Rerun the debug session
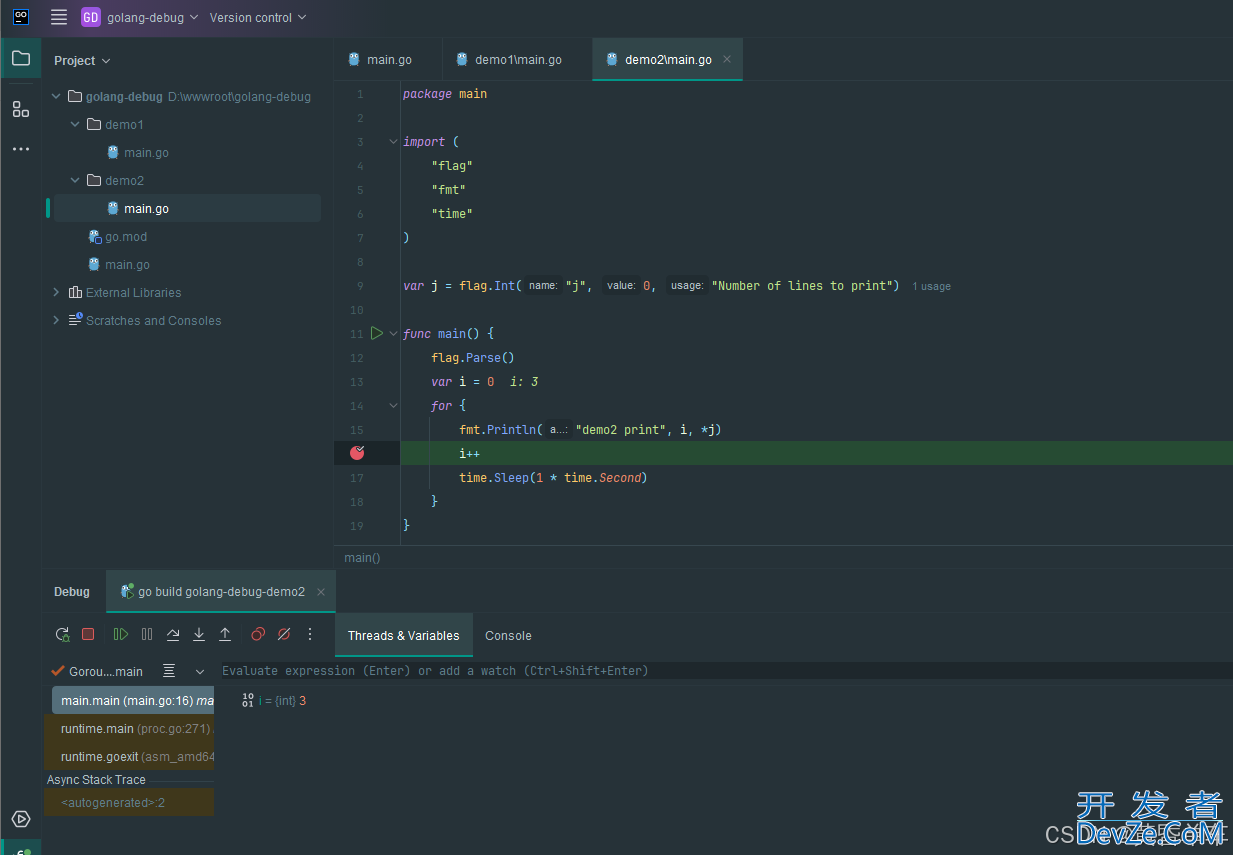 [x=62, y=634]
